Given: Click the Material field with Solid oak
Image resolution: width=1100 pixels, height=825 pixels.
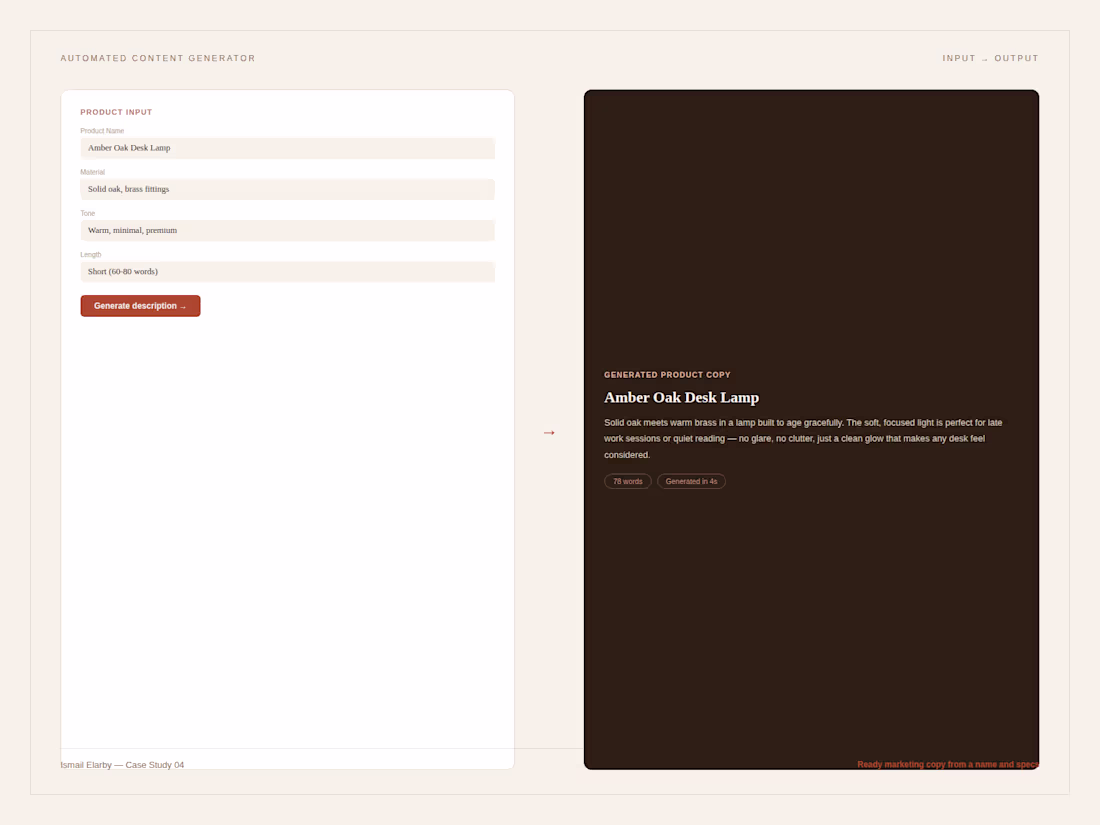Looking at the screenshot, I should tap(288, 189).
